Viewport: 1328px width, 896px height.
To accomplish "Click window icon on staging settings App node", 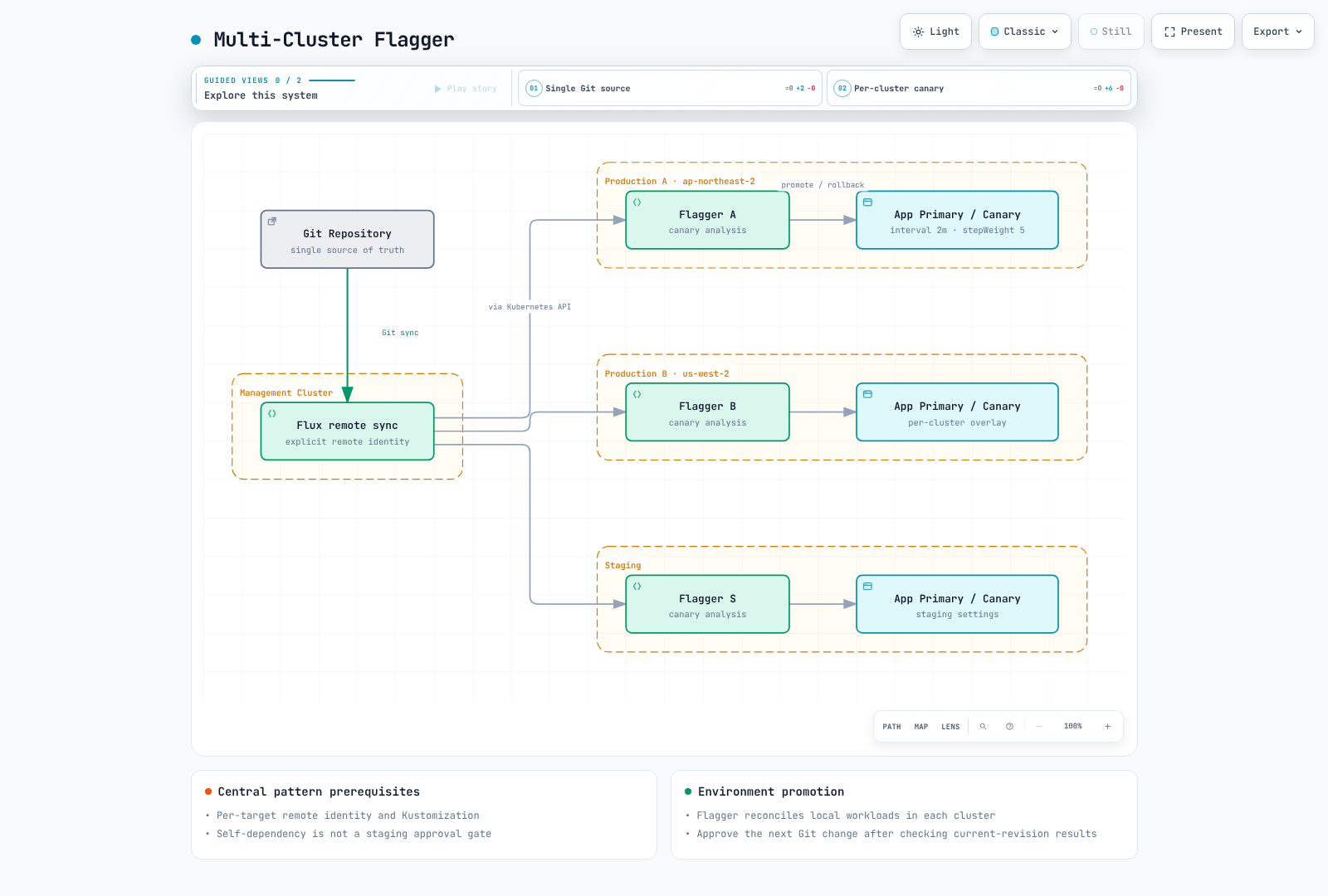I will 867,586.
